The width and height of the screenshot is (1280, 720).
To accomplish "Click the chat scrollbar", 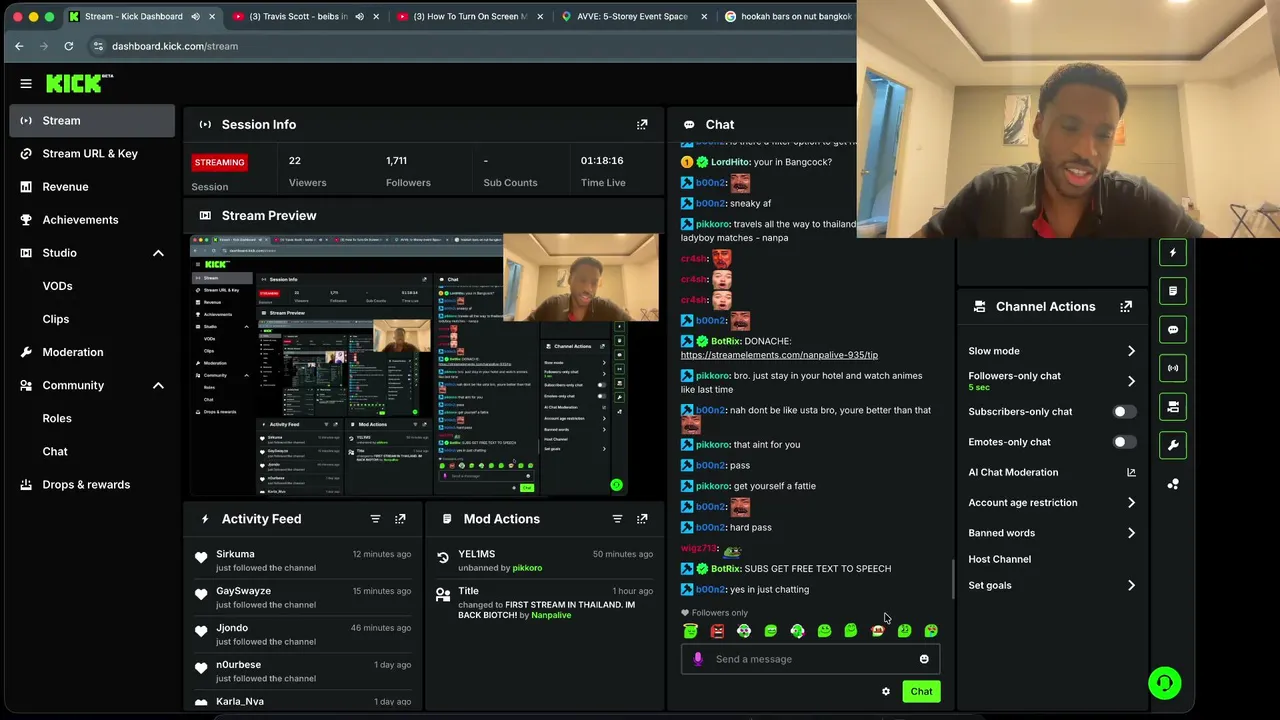I will (952, 578).
